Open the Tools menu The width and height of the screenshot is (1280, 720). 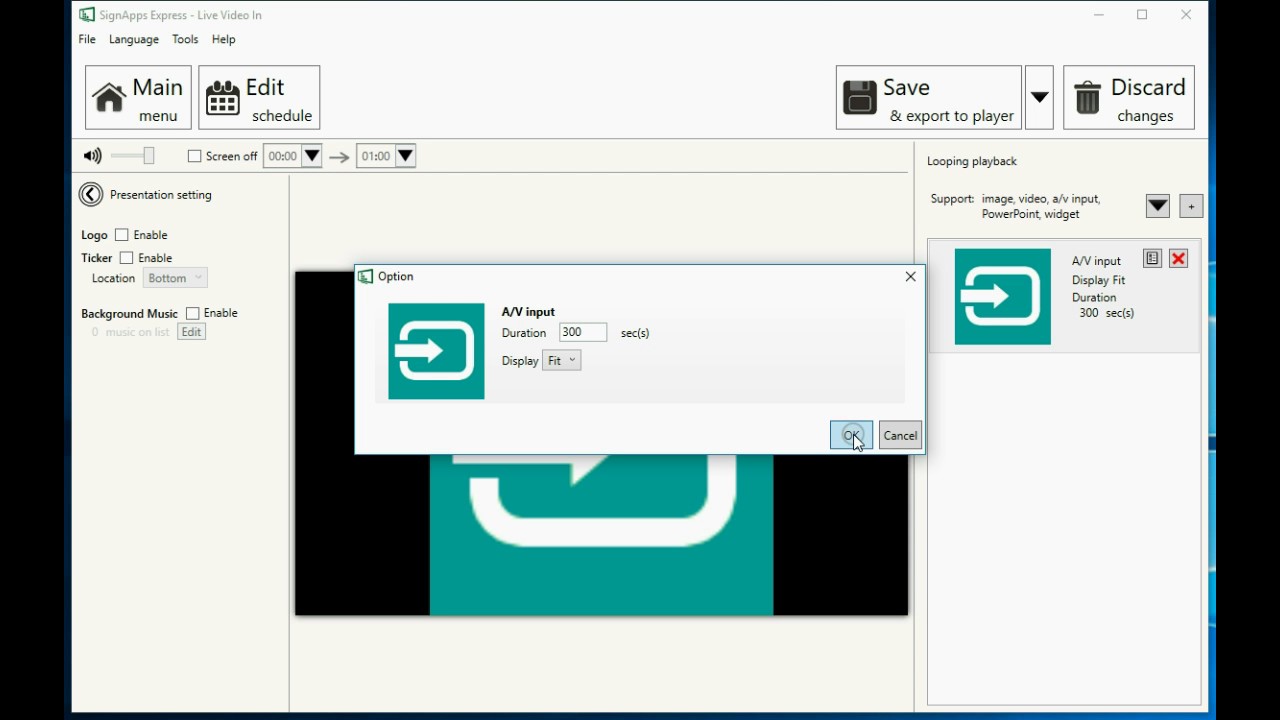coord(185,39)
